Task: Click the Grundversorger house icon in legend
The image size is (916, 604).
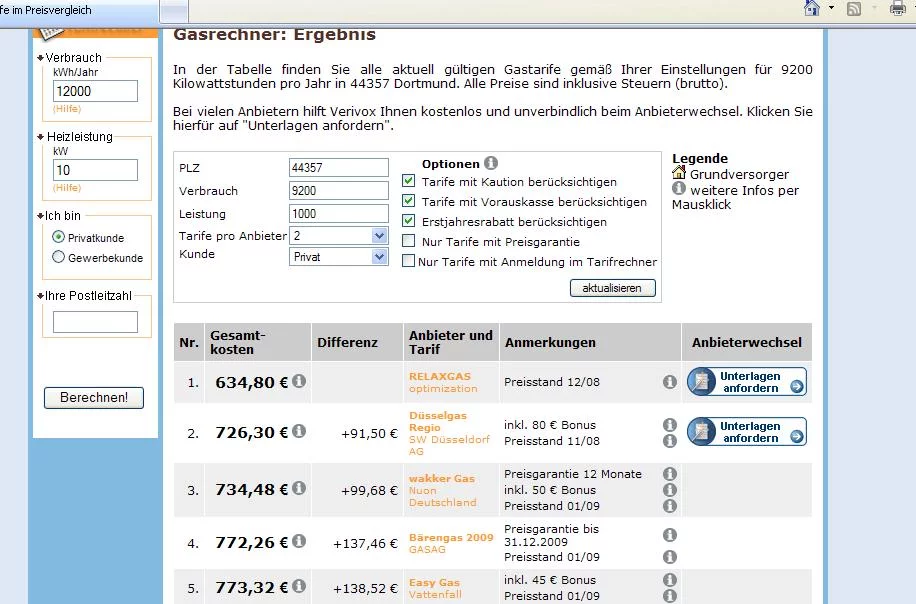Action: 679,172
